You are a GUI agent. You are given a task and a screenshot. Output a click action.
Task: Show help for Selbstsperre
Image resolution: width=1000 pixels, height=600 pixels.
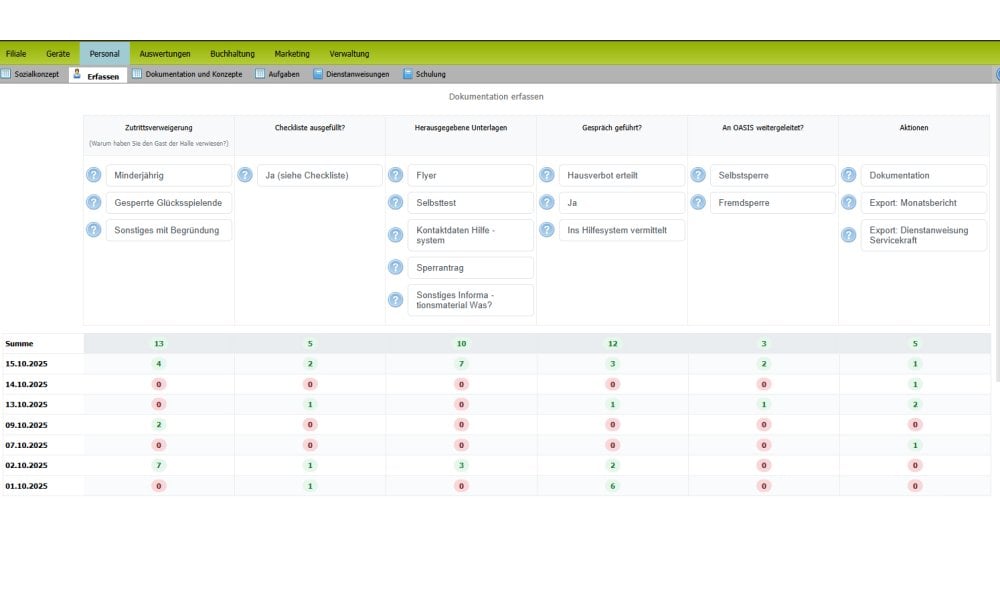click(x=698, y=175)
